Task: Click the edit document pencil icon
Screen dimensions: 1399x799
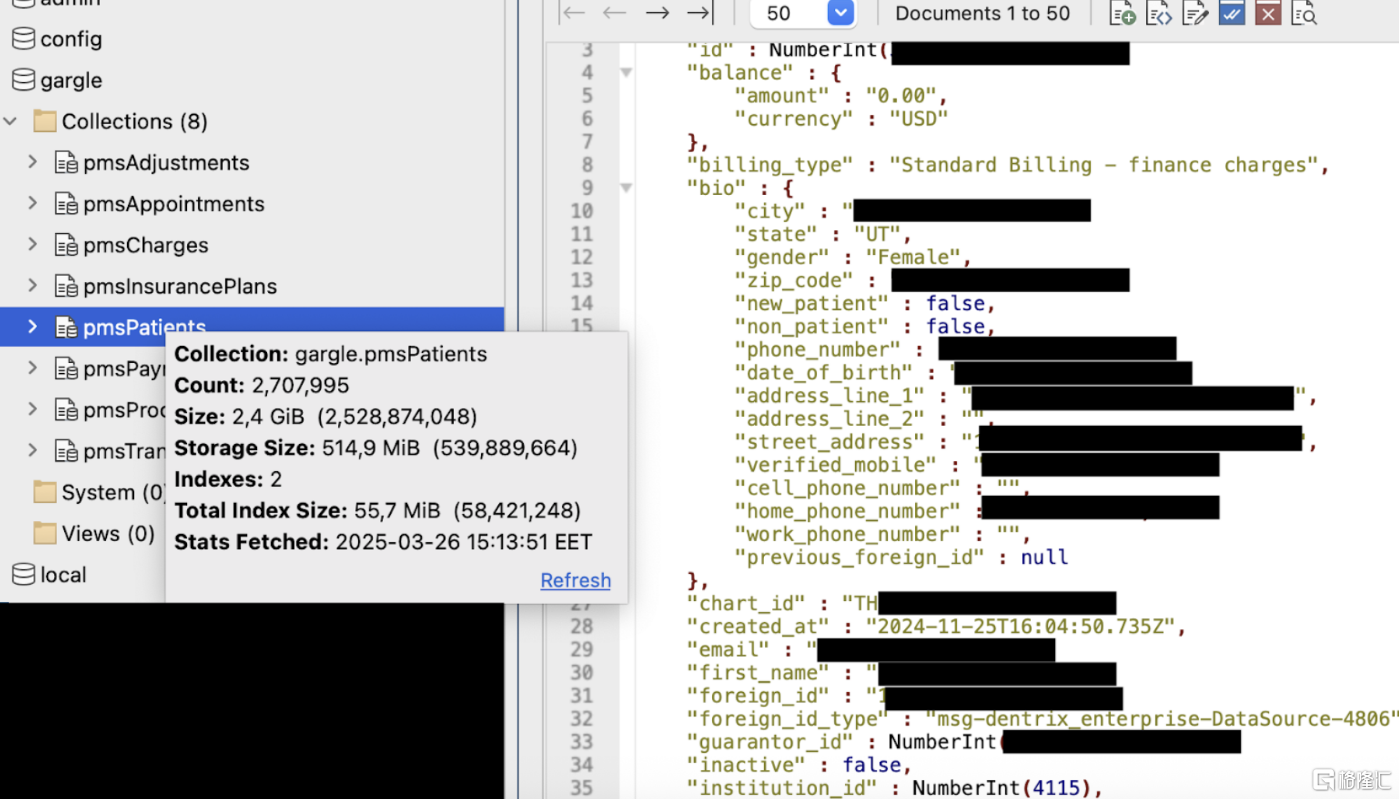Action: click(1195, 13)
